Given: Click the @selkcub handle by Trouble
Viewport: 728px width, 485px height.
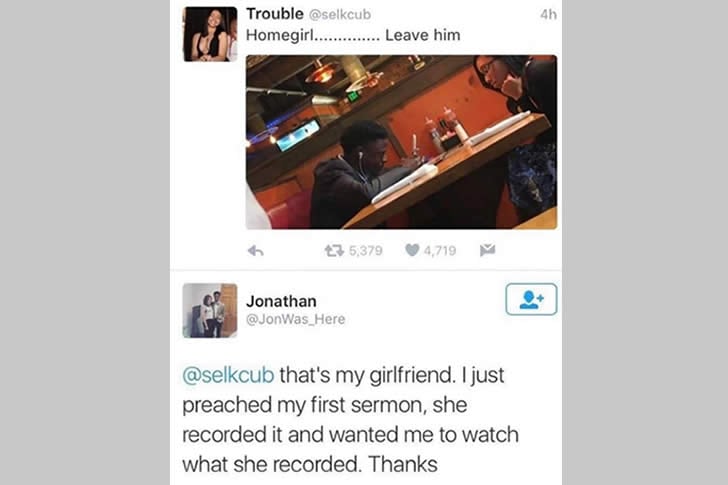Looking at the screenshot, I should coord(340,14).
